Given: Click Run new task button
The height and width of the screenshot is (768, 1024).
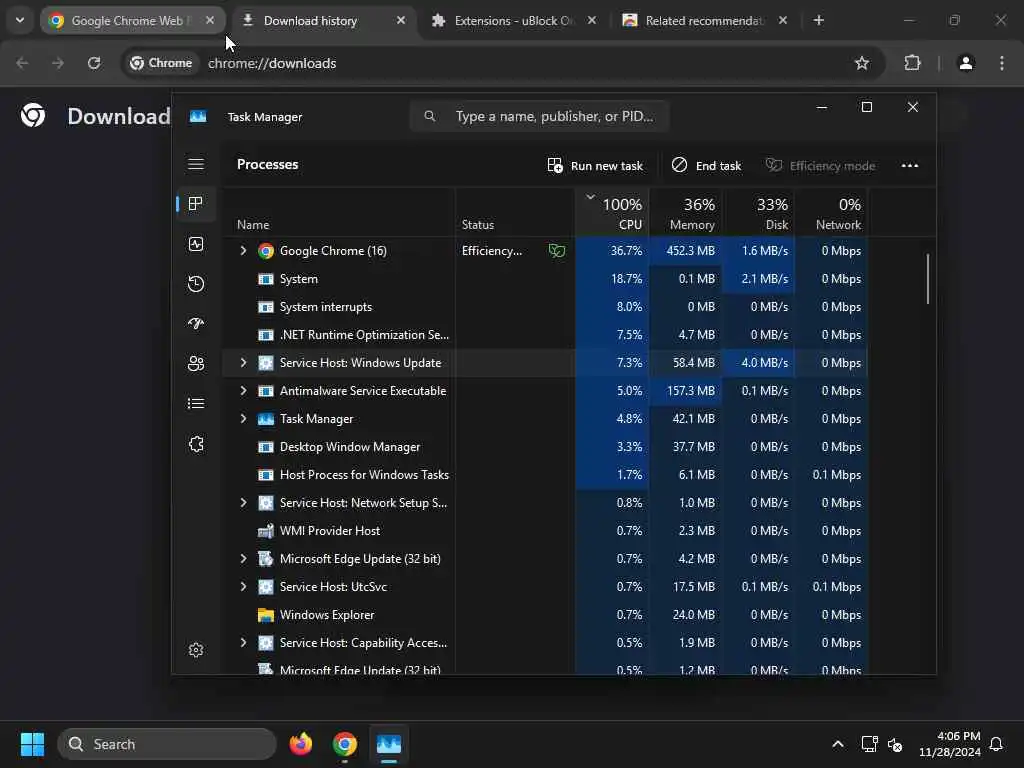Looking at the screenshot, I should [x=595, y=165].
